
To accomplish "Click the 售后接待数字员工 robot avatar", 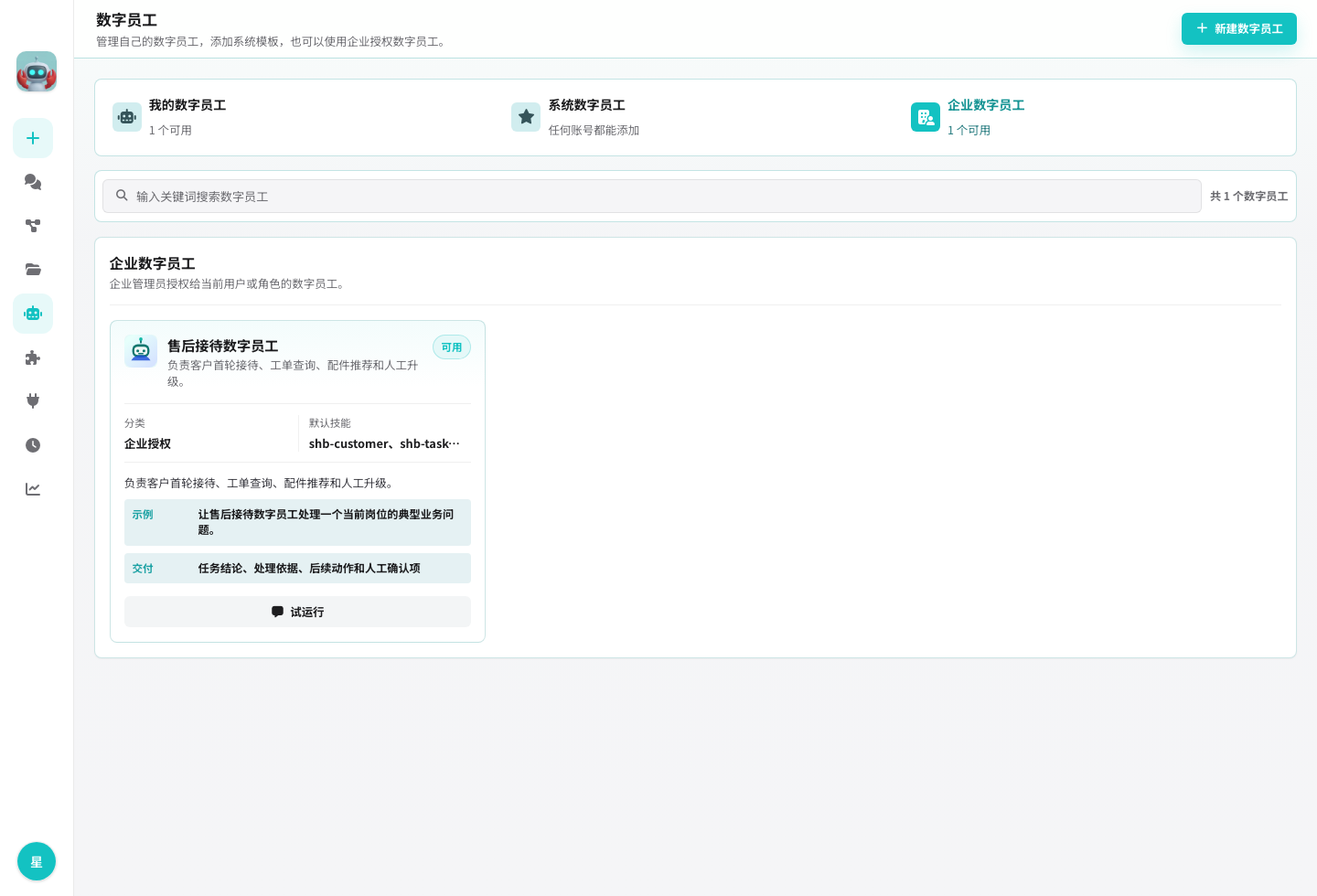I will 141,351.
